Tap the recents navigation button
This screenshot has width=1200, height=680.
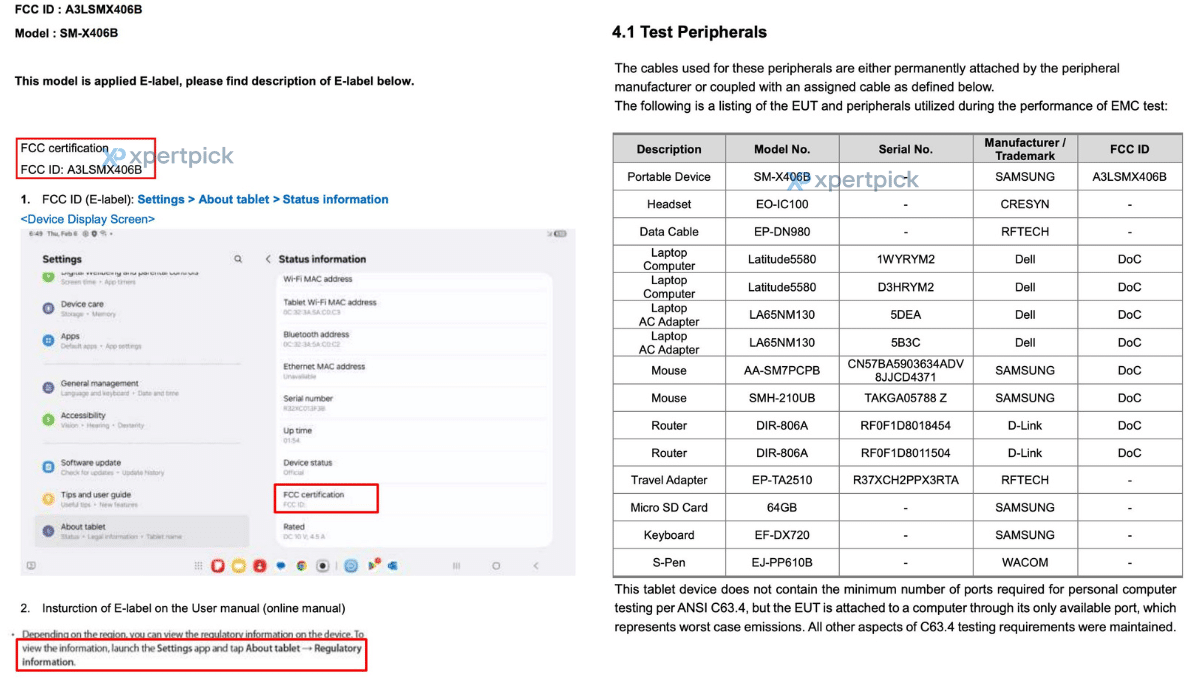(x=456, y=566)
